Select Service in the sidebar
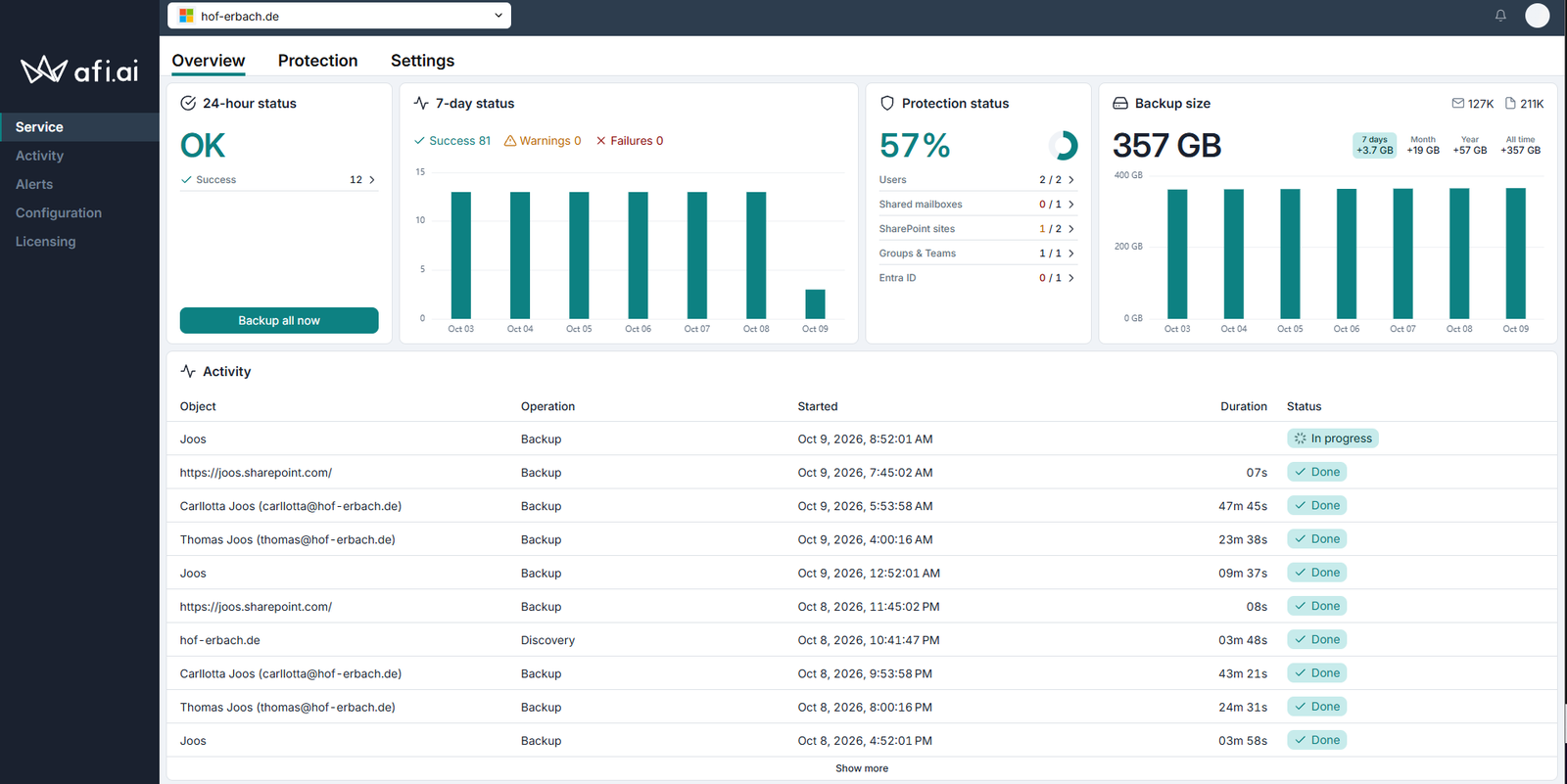The width and height of the screenshot is (1567, 784). (x=79, y=127)
